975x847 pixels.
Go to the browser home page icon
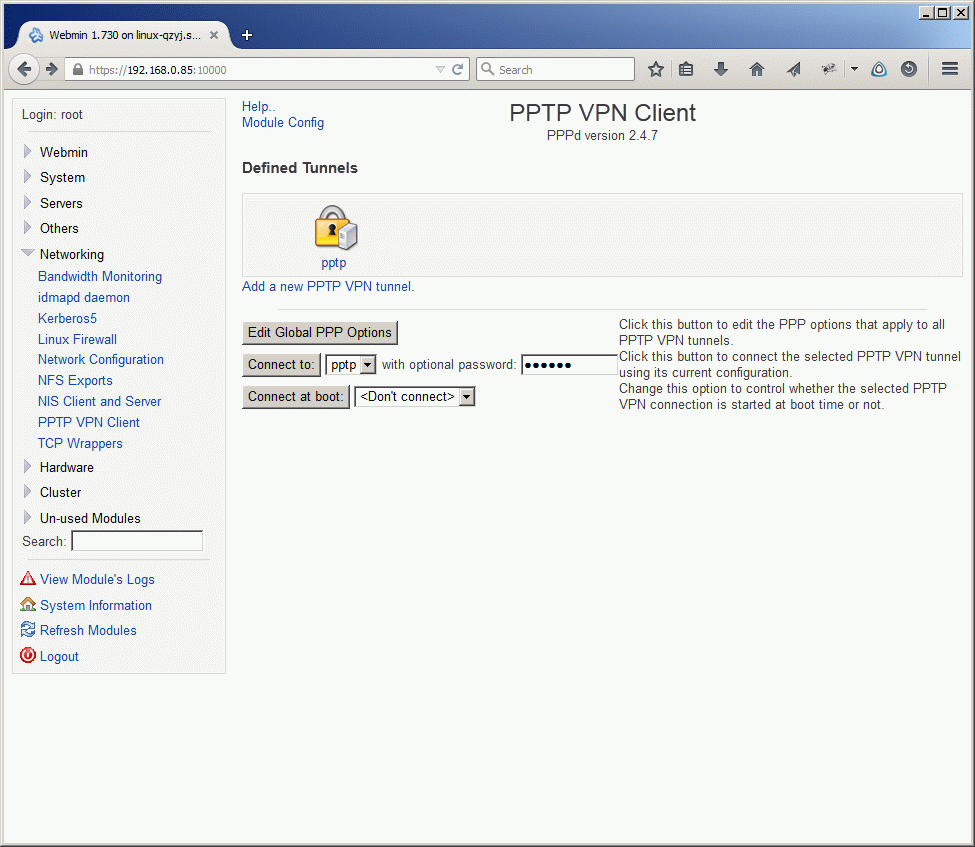click(x=757, y=69)
